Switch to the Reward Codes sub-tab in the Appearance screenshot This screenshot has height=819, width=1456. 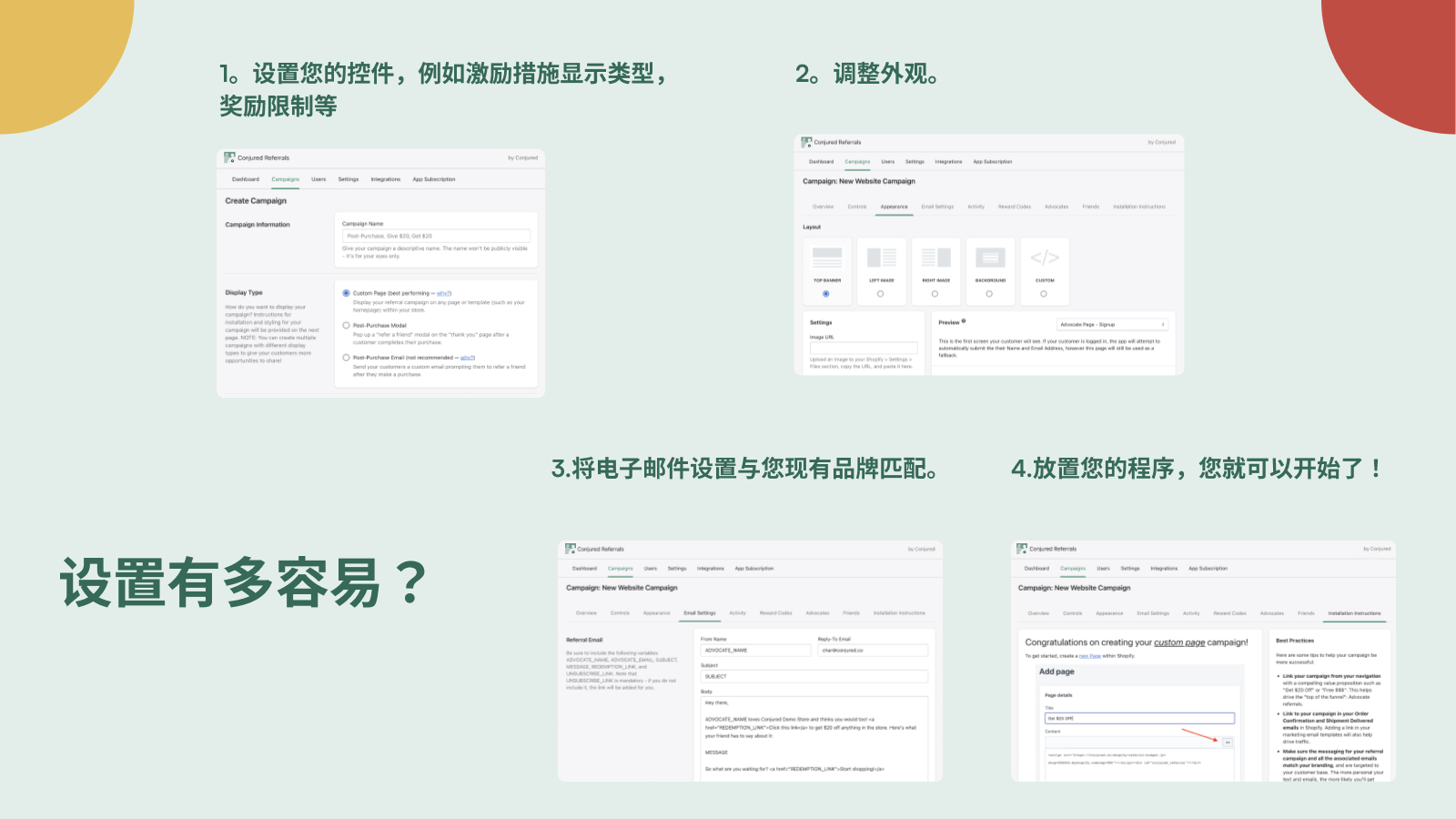1015,207
